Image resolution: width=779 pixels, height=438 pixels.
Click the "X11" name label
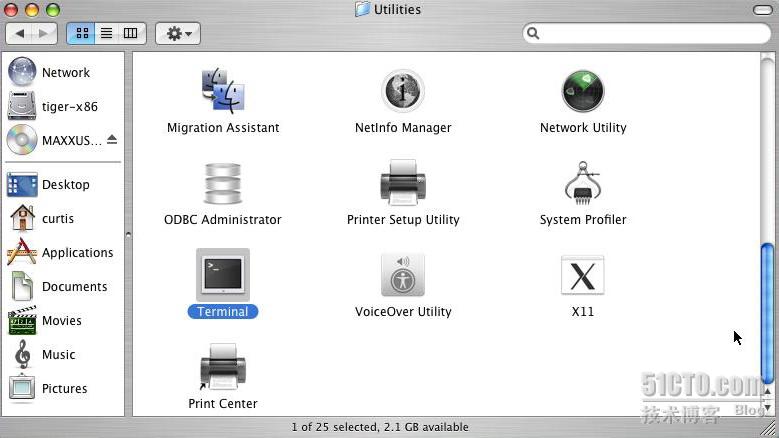(x=583, y=311)
